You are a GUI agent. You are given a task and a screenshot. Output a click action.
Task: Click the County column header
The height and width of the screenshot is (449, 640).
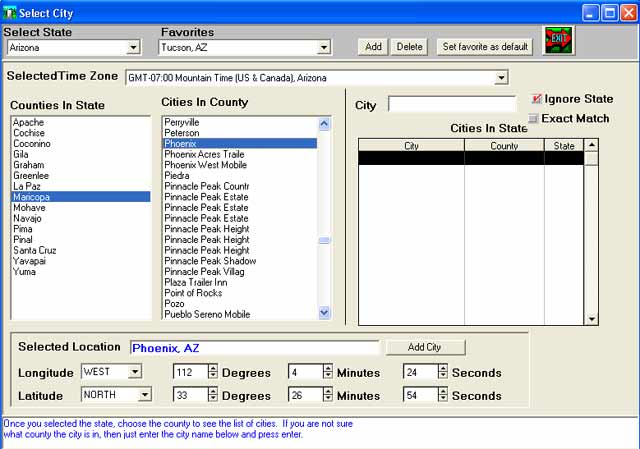pyautogui.click(x=504, y=146)
